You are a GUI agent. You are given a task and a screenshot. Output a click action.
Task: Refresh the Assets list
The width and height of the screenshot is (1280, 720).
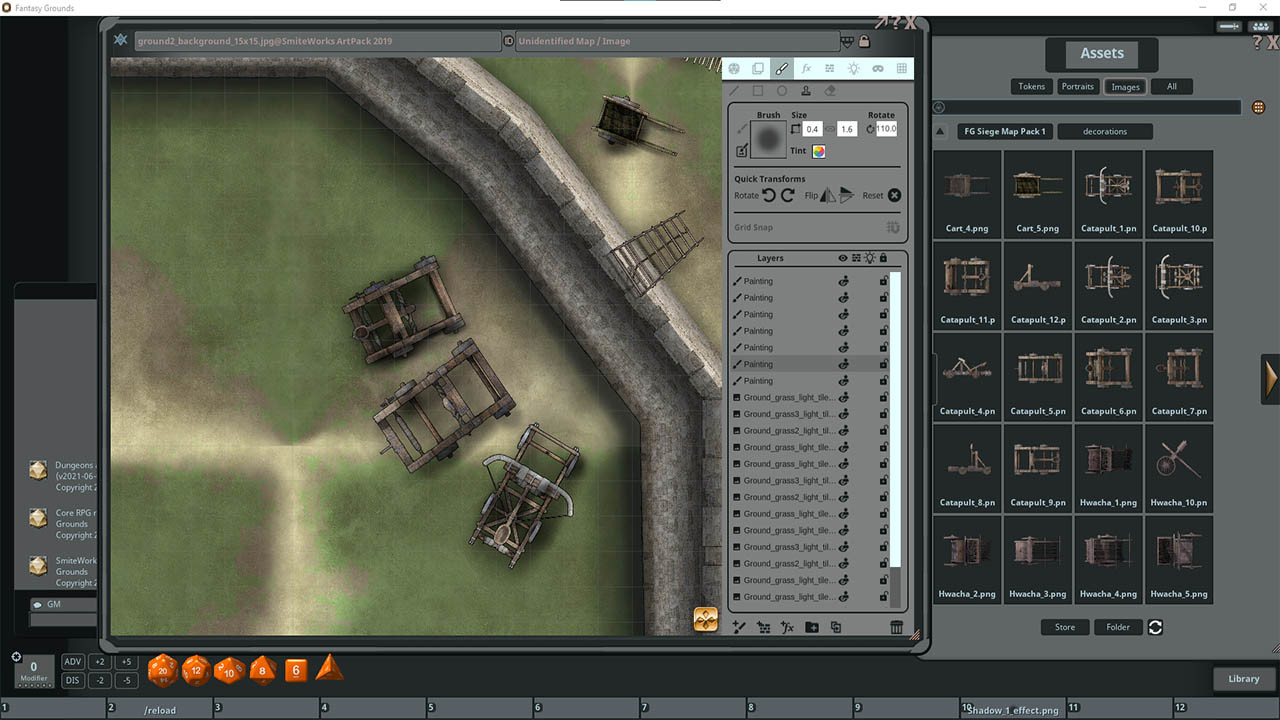(1155, 627)
